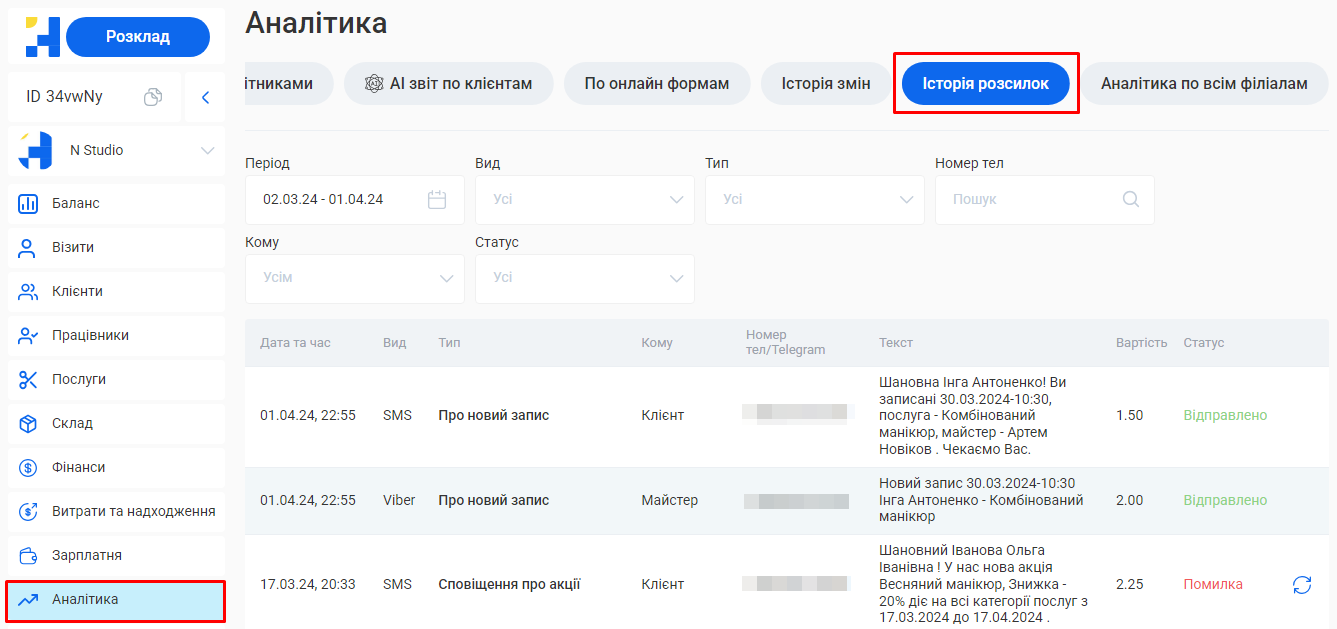Click the search magnifier icon

pyautogui.click(x=1130, y=200)
